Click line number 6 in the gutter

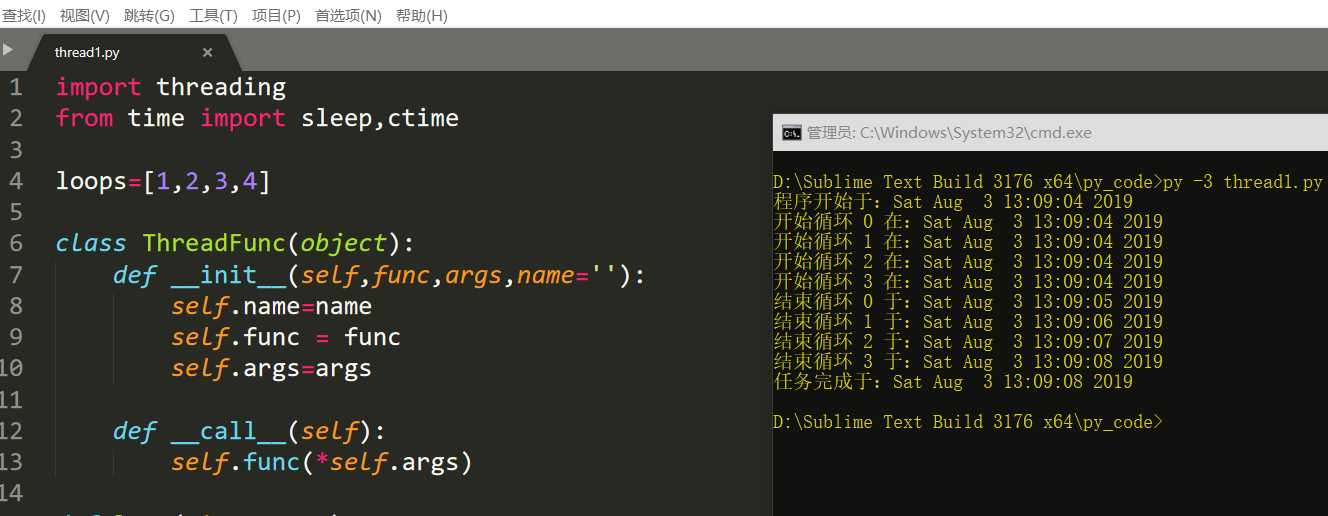(x=15, y=243)
